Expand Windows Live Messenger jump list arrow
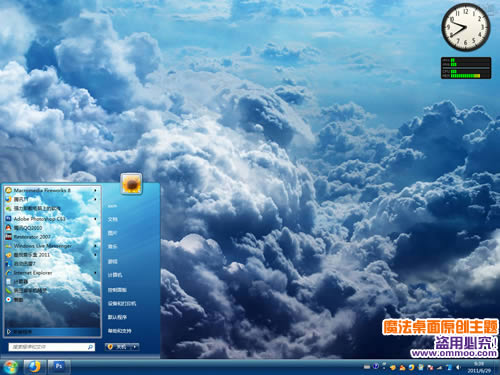Viewport: 500px width, 375px height. 95,246
